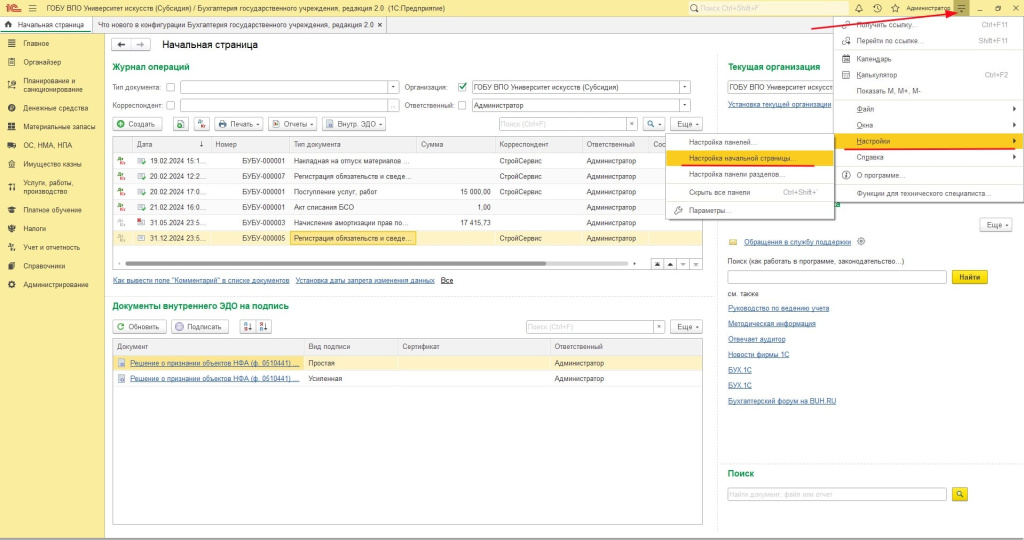Screen dimensions: 1024x540
Task: Click the gear icon next to support link
Action: tap(861, 242)
